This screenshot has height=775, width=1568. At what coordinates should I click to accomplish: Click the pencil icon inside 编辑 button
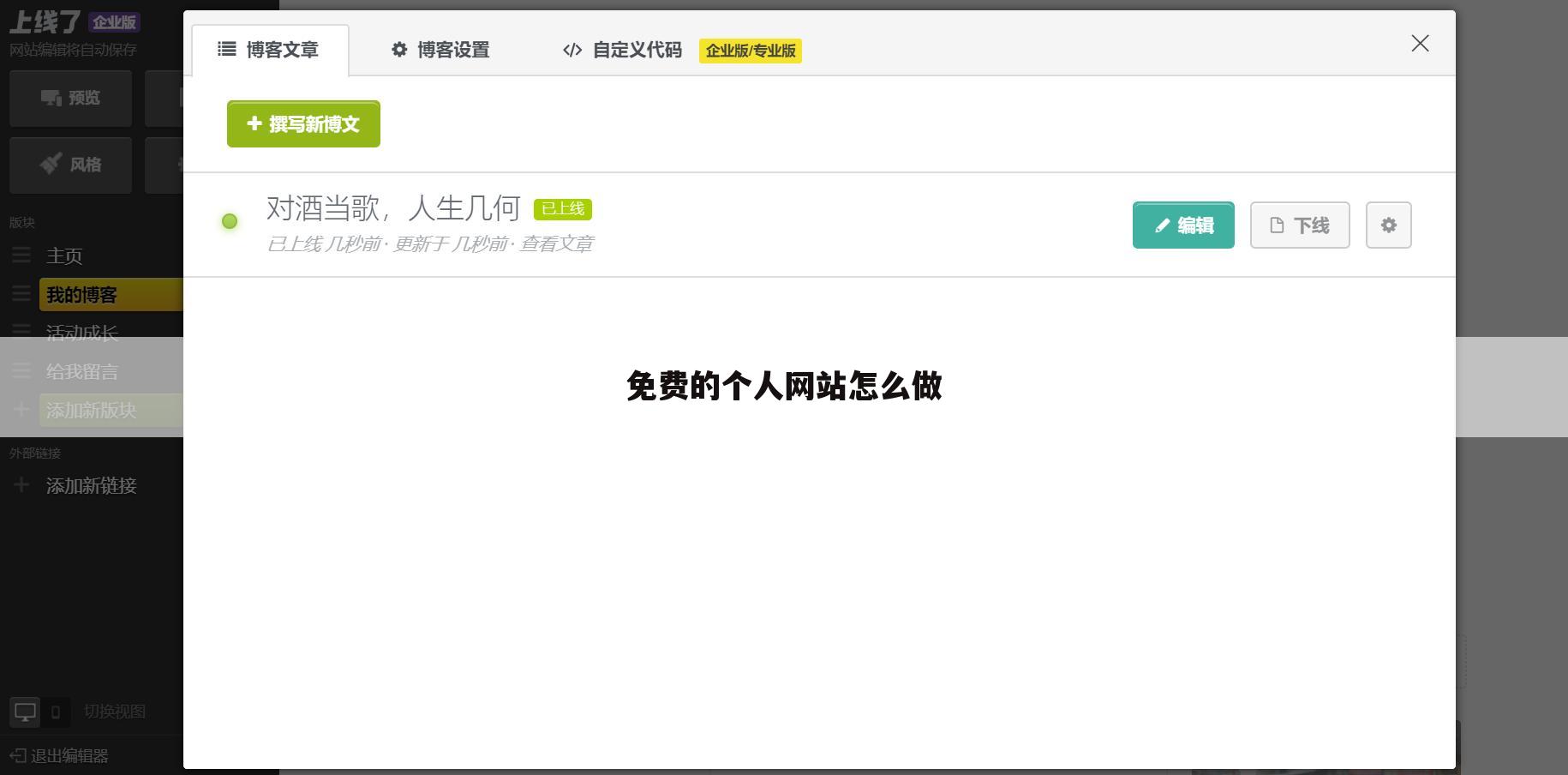coord(1161,225)
